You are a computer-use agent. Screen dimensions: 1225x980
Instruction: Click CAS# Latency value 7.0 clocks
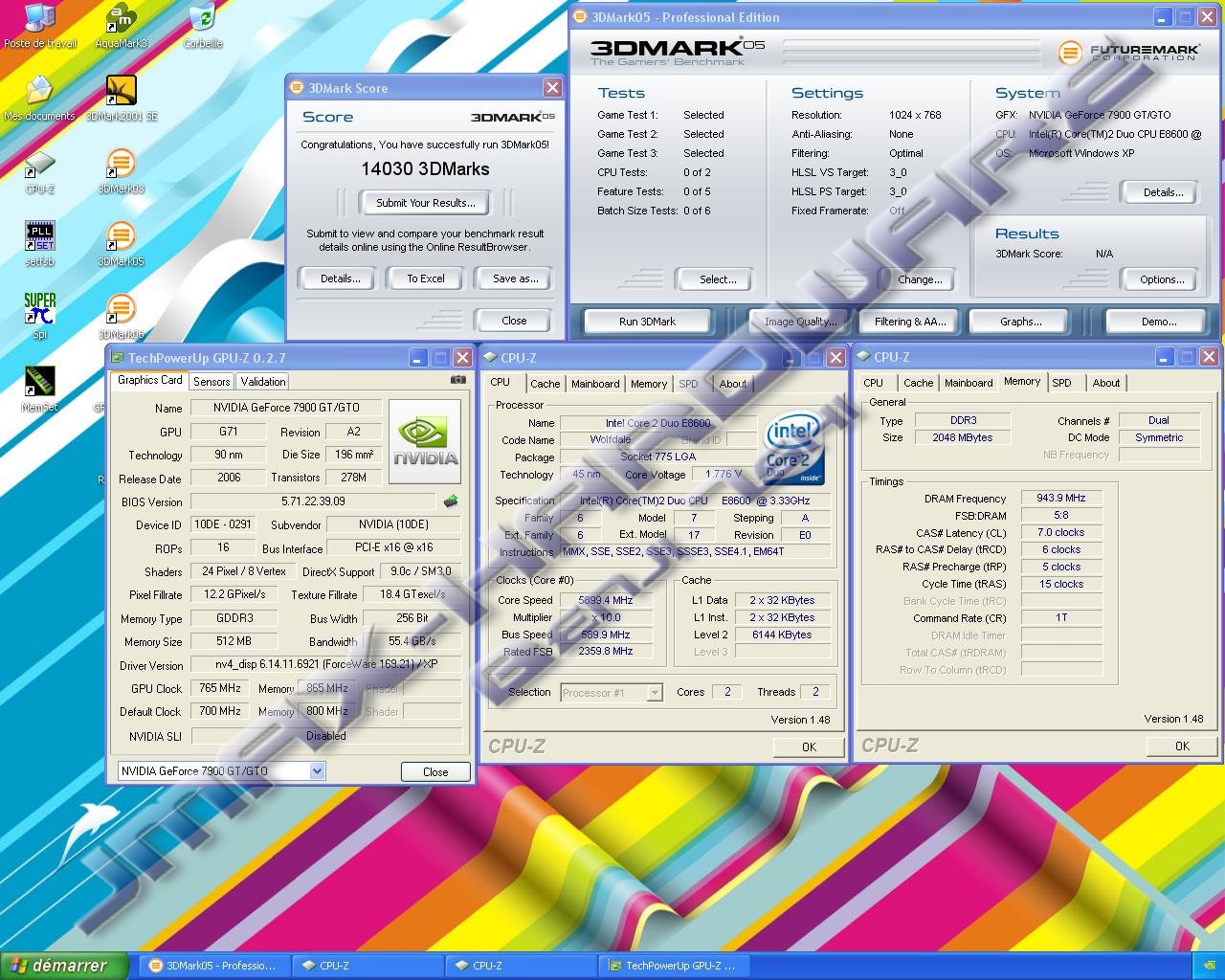tap(1061, 532)
